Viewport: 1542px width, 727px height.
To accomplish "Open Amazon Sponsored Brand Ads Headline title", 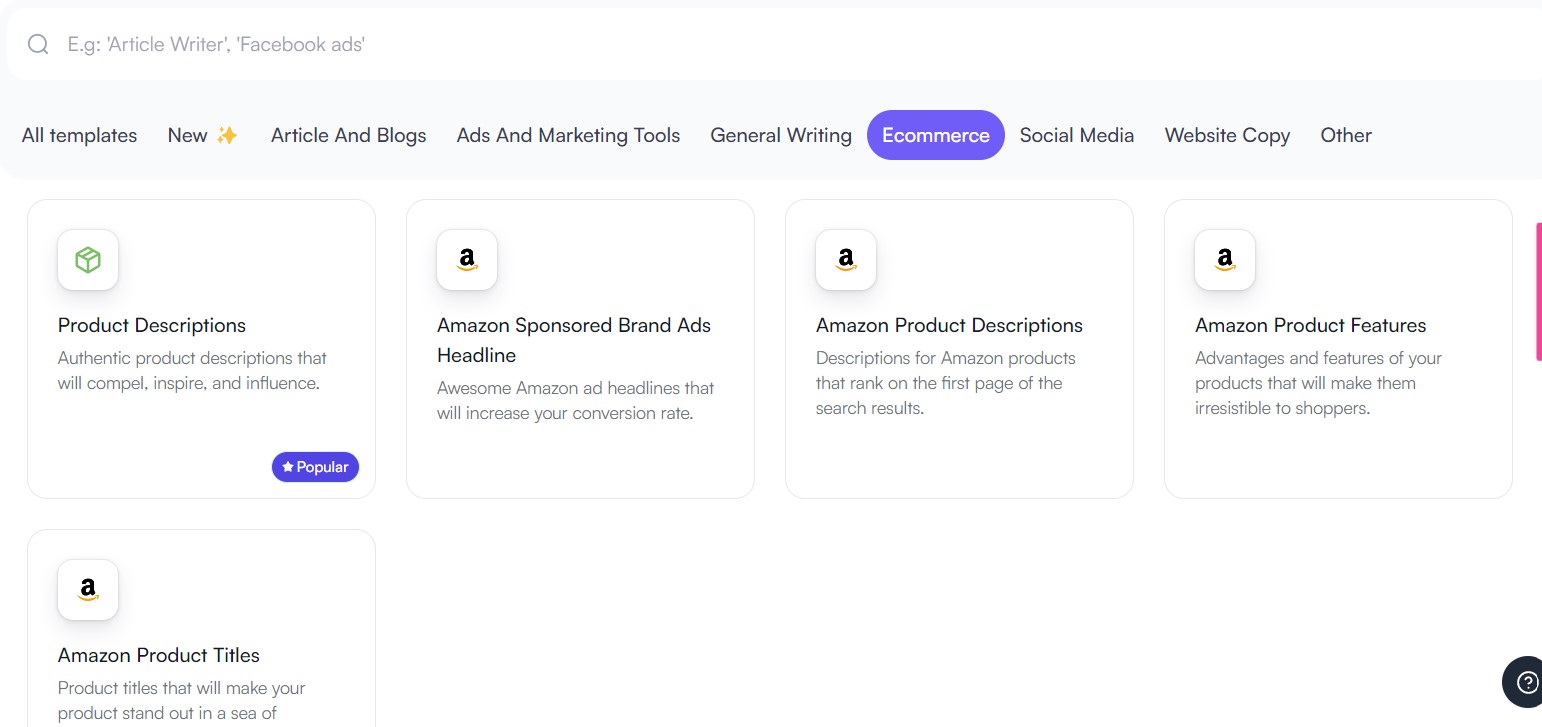I will pos(574,340).
